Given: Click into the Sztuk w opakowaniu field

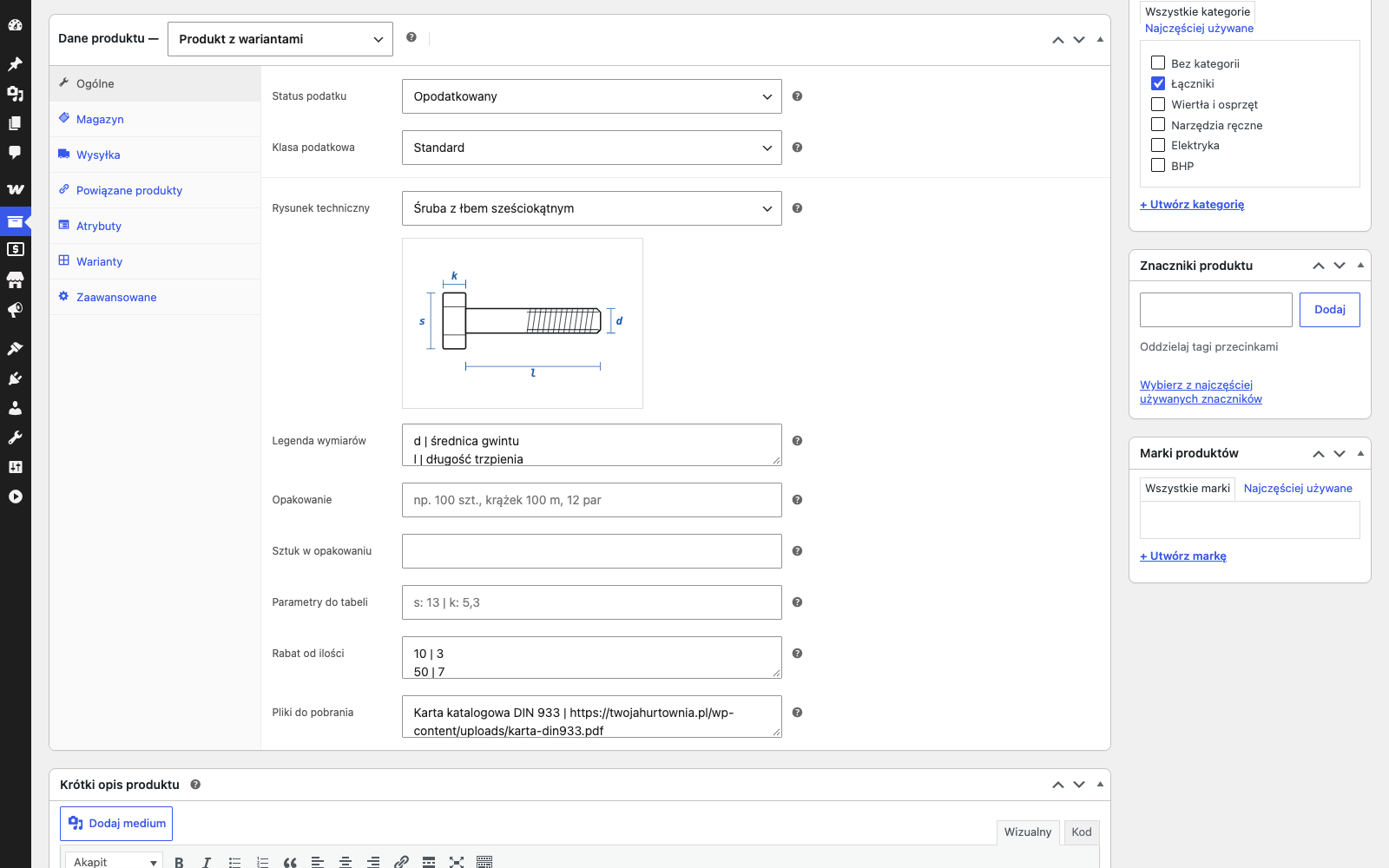Looking at the screenshot, I should click(592, 551).
